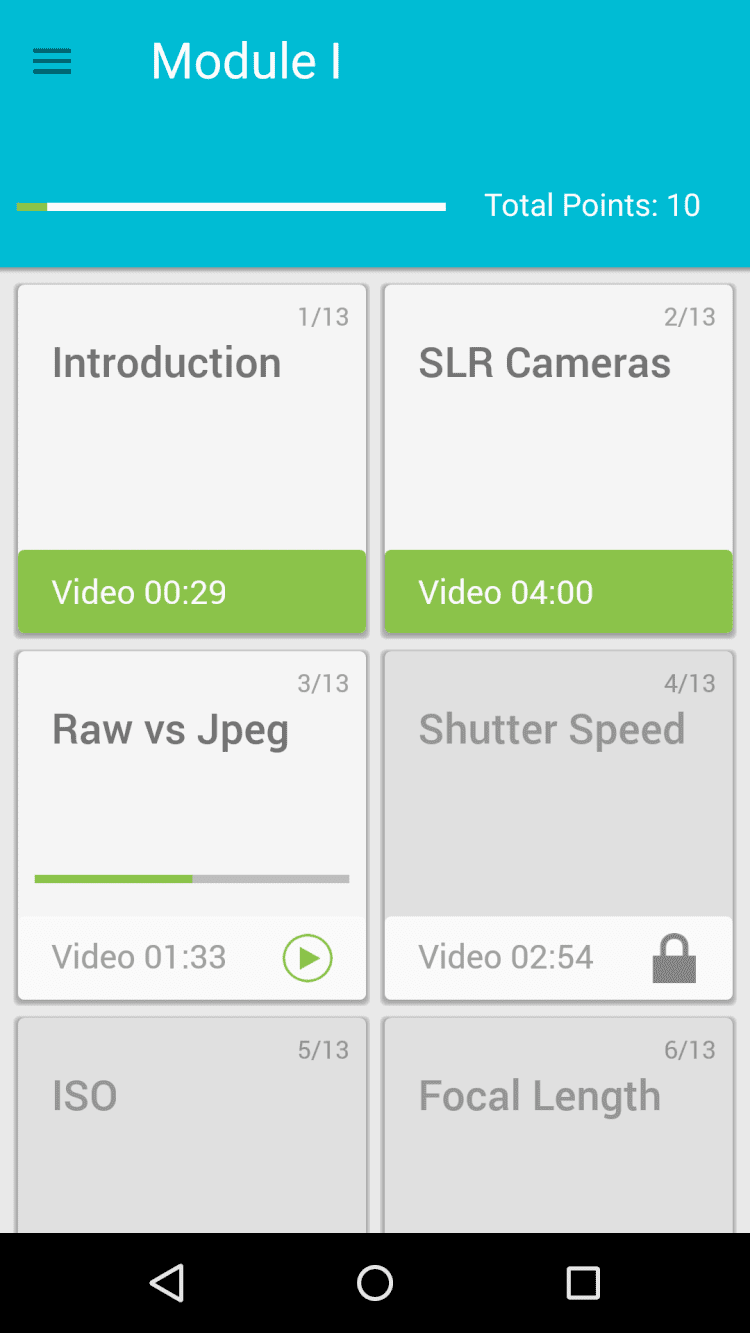Tap the Video 01:33 label
750x1333 pixels.
pyautogui.click(x=139, y=958)
